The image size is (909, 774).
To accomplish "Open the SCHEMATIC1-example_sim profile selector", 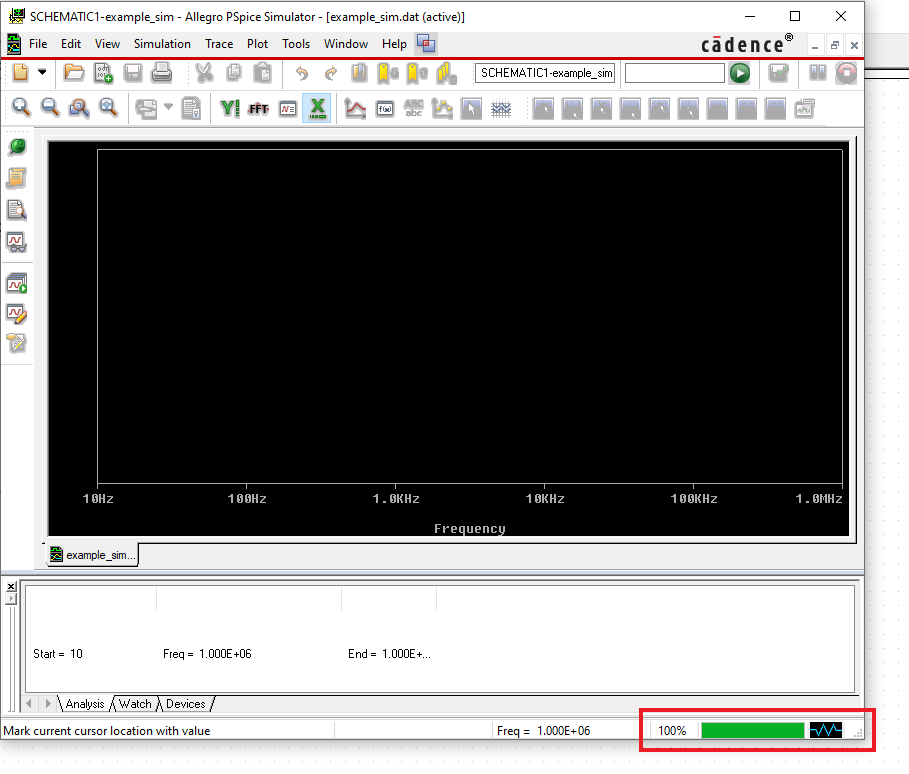I will 545,72.
